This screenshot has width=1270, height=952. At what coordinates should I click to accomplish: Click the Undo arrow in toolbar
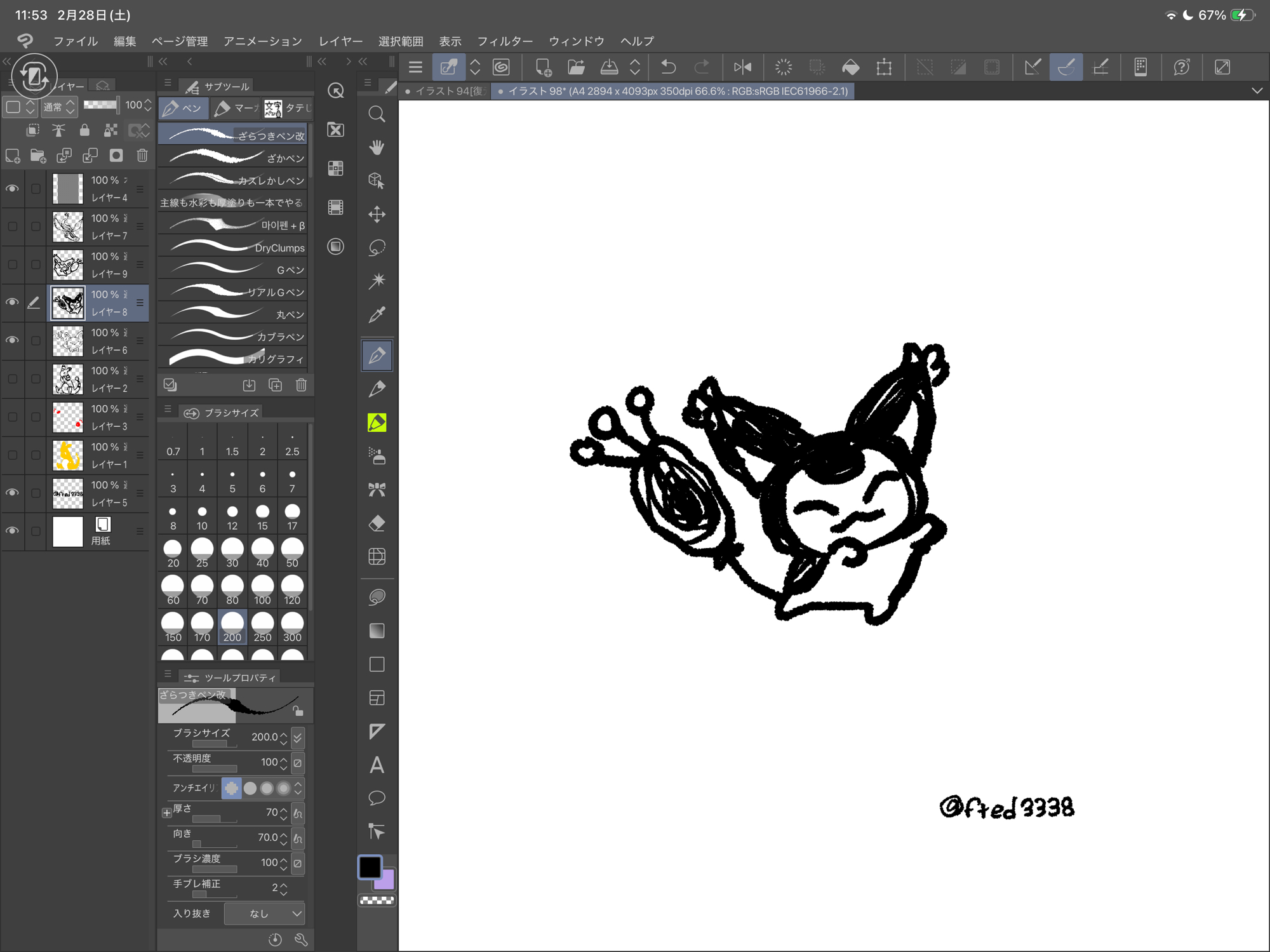click(x=668, y=67)
